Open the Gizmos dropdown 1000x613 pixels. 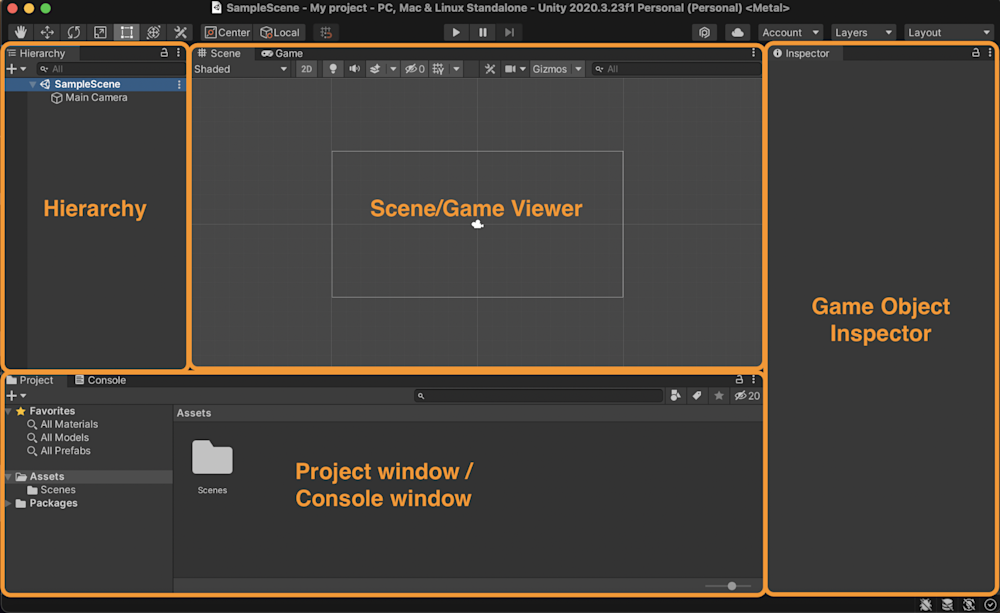(x=556, y=69)
